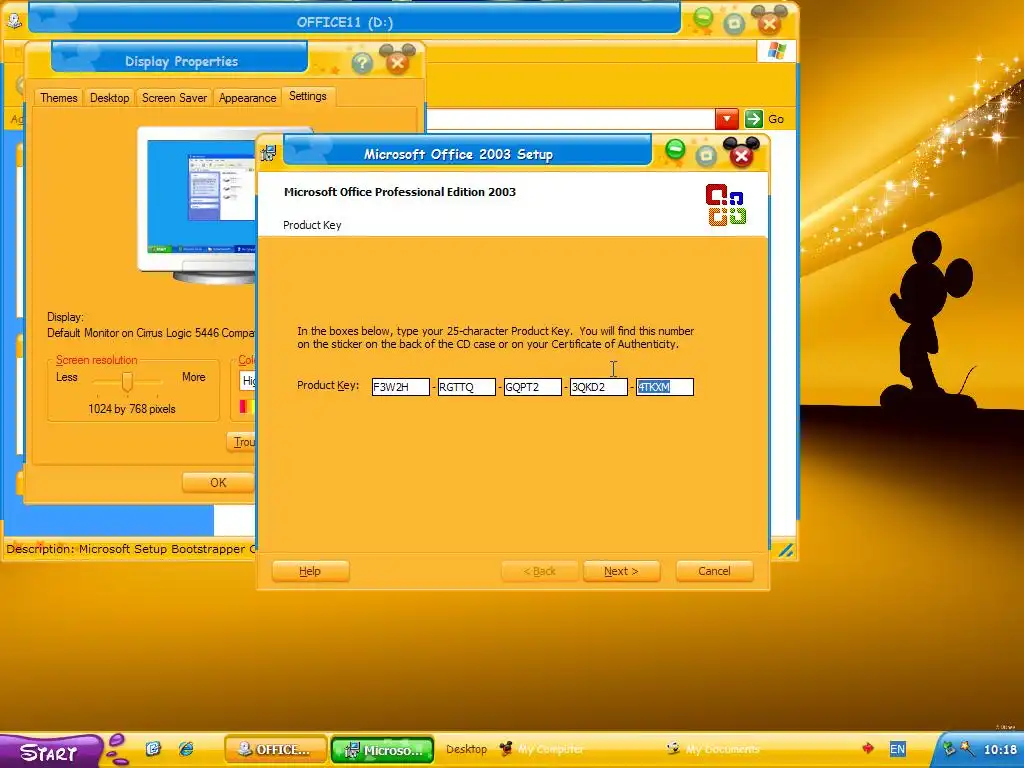
Task: Minimize the Office 2003 Setup window
Action: point(675,150)
